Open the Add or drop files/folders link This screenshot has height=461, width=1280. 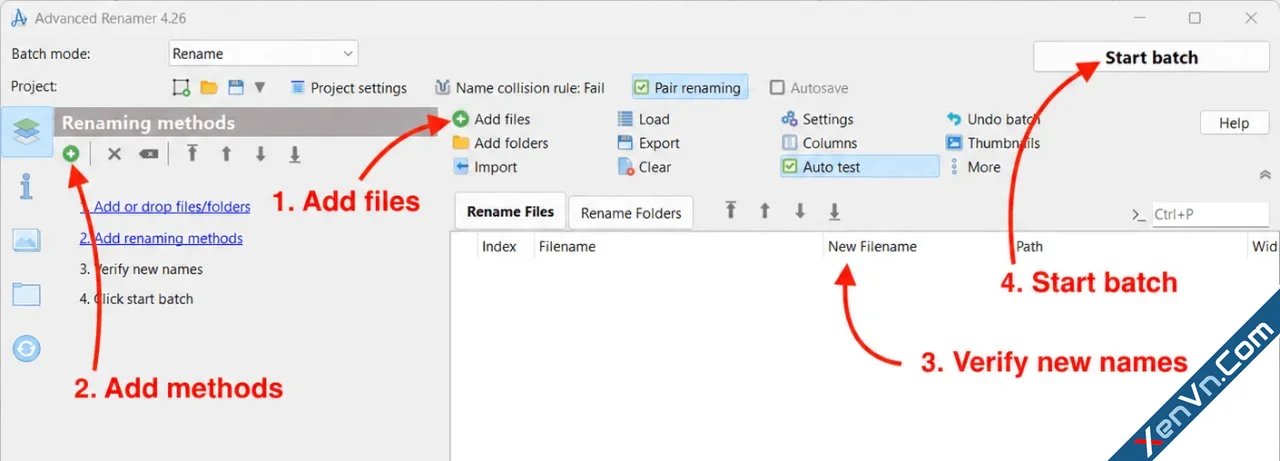pyautogui.click(x=165, y=207)
